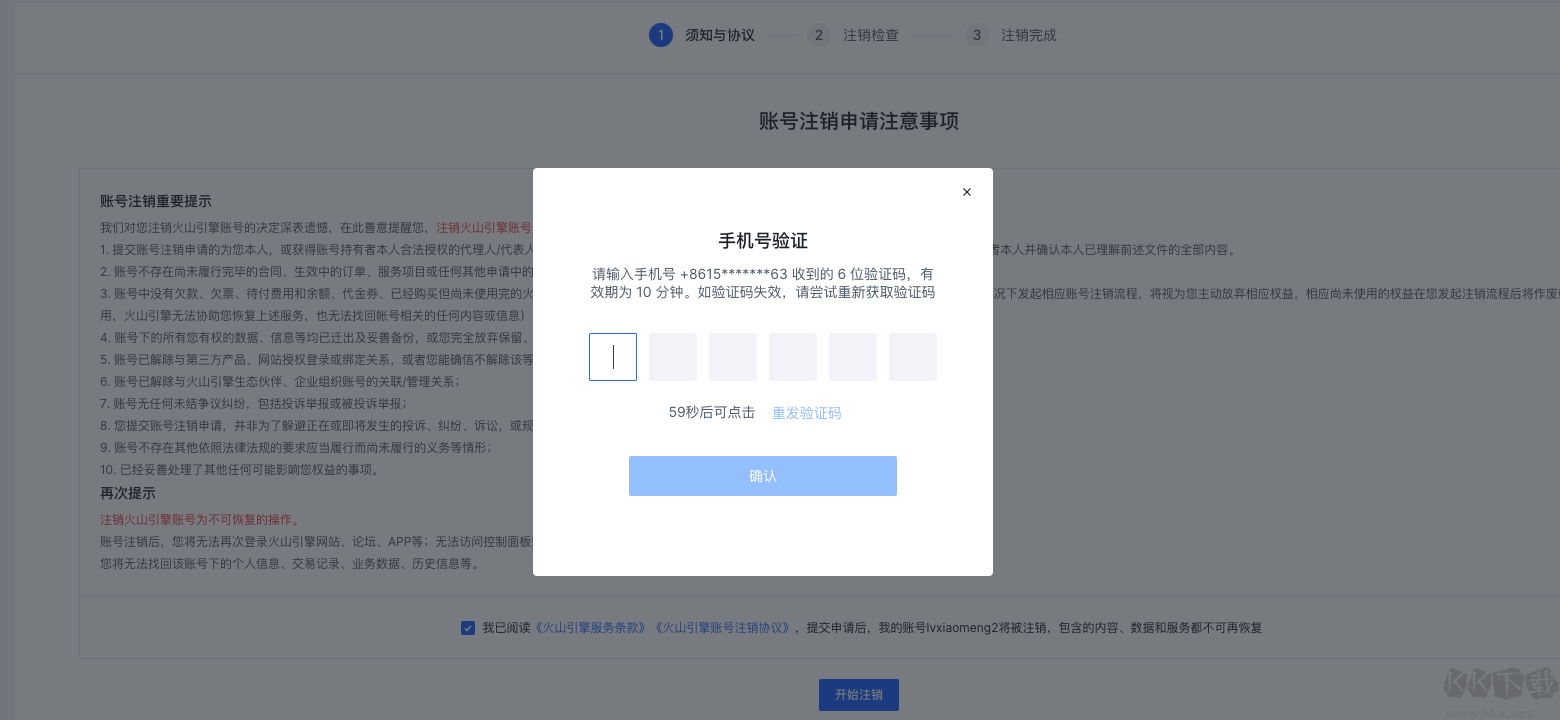This screenshot has width=1560, height=720.
Task: Re-enable the agreement confirmation checkbox
Action: [467, 627]
